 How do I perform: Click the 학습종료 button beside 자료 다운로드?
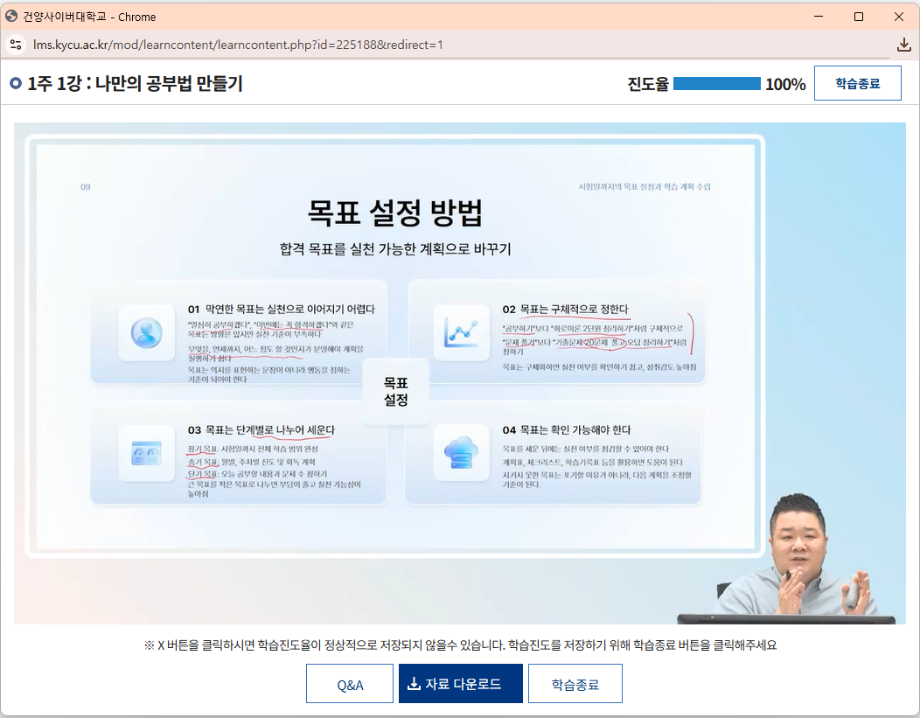(575, 683)
